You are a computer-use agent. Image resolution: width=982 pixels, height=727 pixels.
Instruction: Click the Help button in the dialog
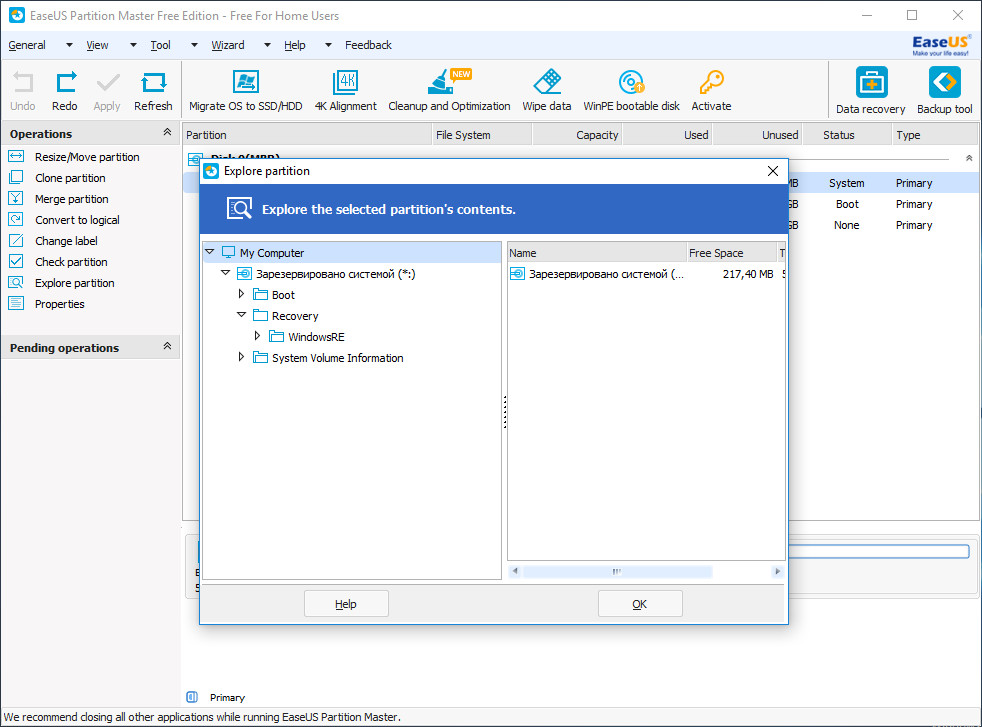[x=346, y=604]
